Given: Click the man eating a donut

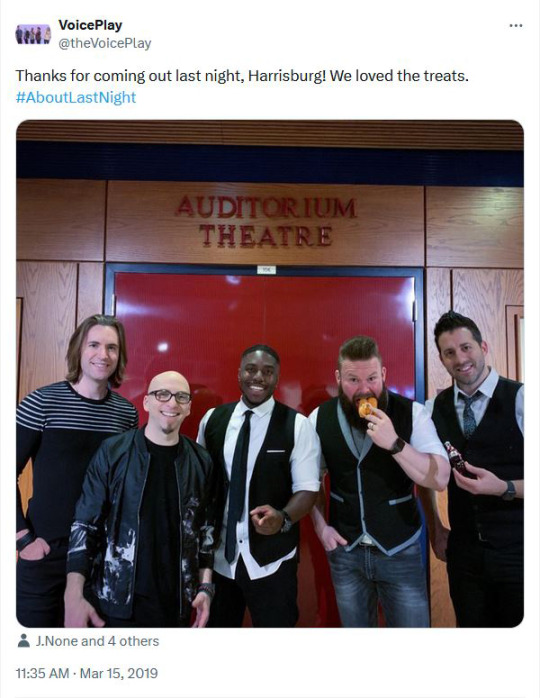Looking at the screenshot, I should (372, 481).
